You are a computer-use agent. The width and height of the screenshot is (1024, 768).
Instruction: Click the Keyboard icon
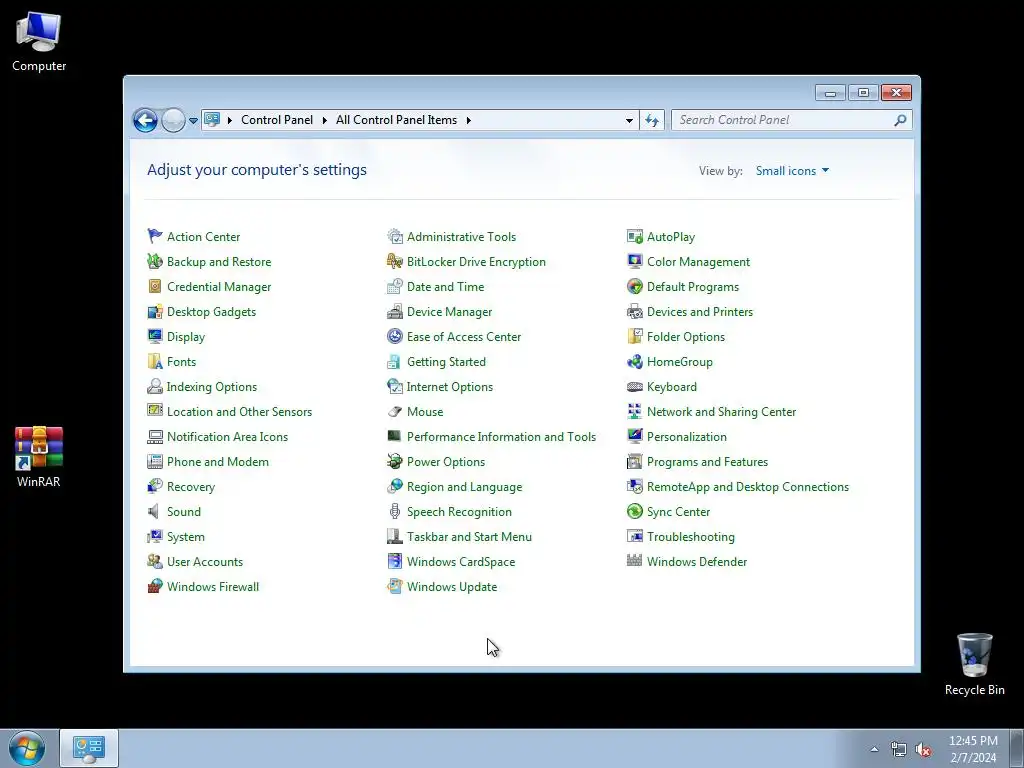pos(635,387)
